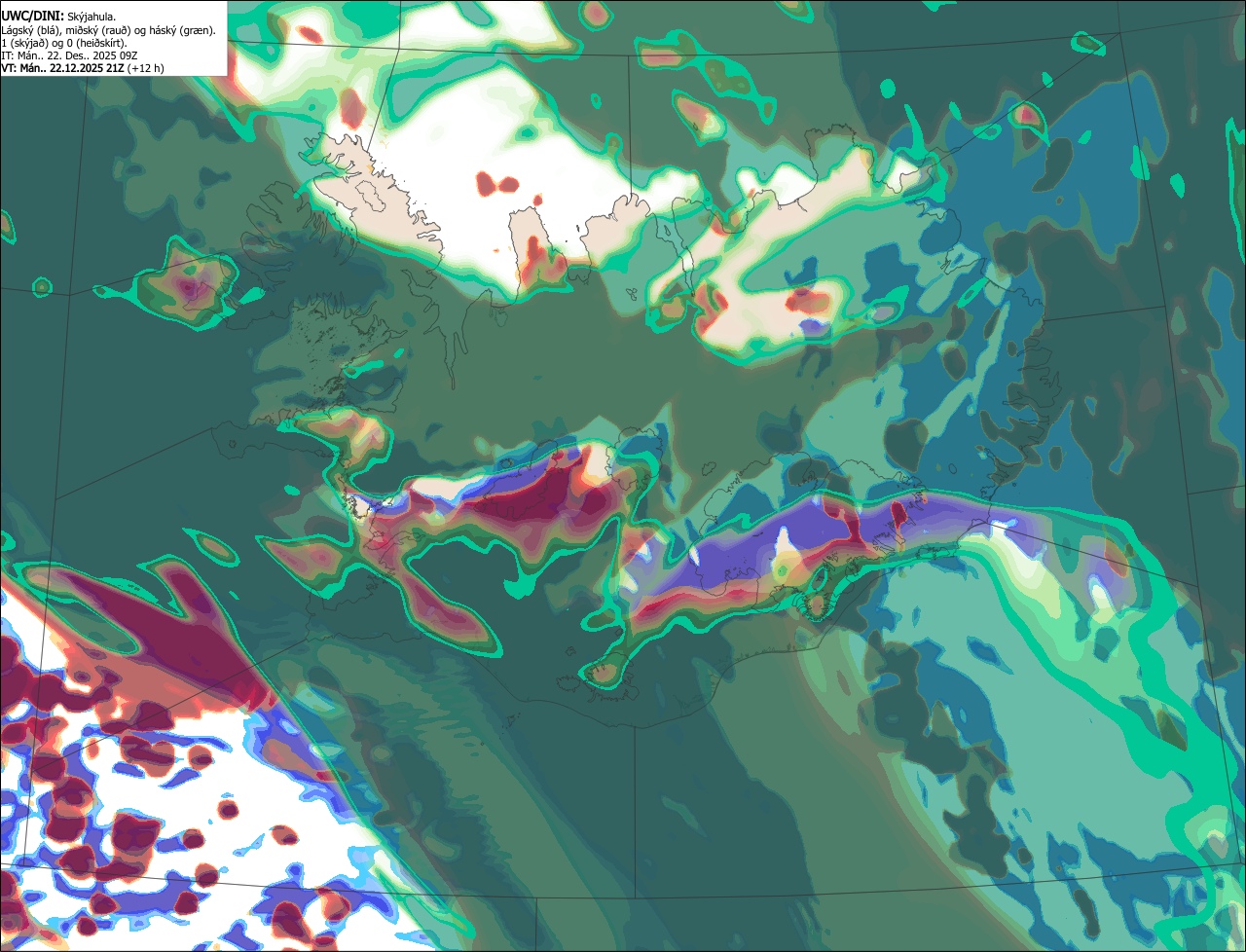Click the "VT: Mán.. 22.12.2025 21Z" valid time
Screen dimensions: 1246x952
62,69
